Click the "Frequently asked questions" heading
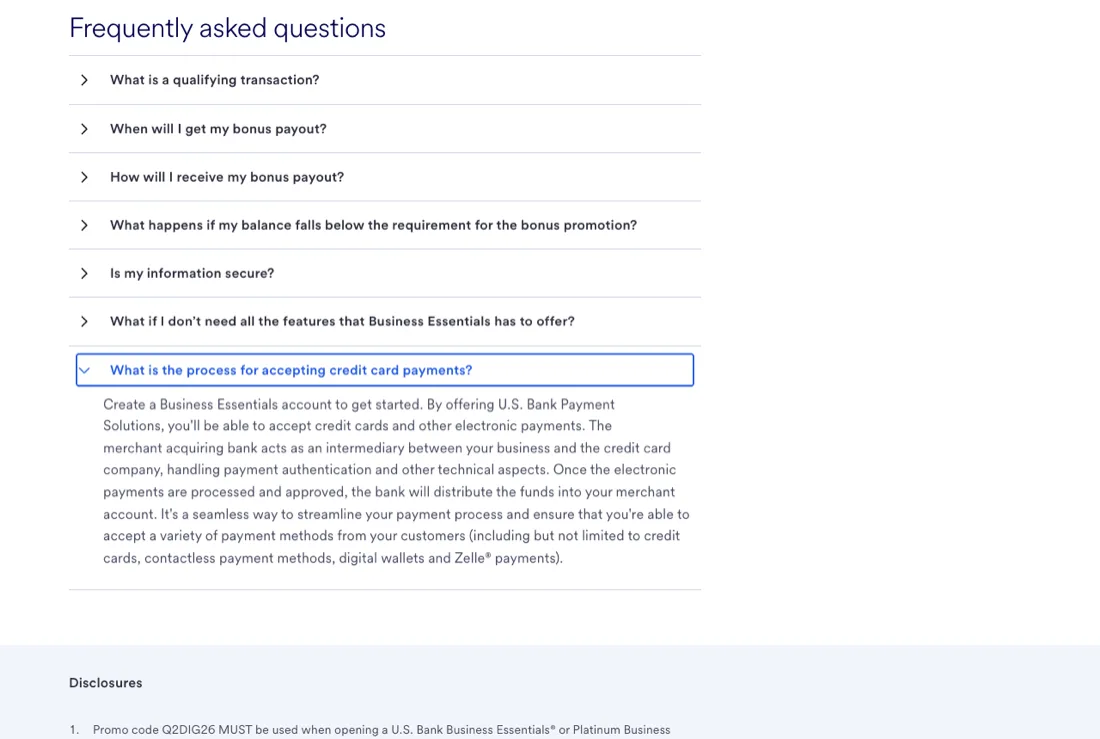Viewport: 1100px width, 739px height. (x=227, y=28)
